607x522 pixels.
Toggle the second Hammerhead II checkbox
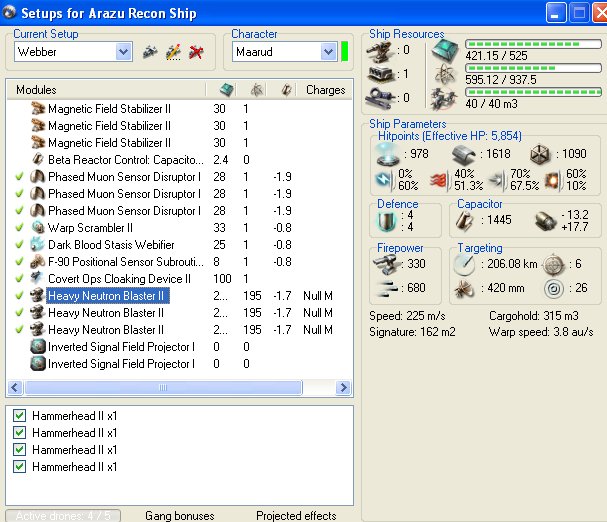point(19,432)
